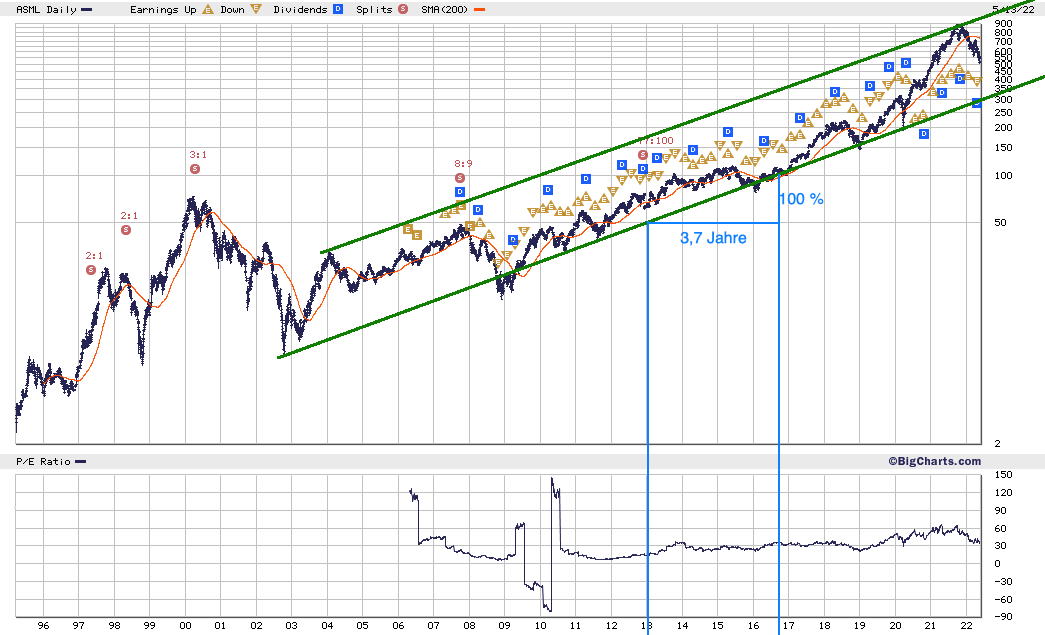Viewport: 1045px width, 635px height.
Task: Click the 03 year label on time axis
Action: [291, 626]
